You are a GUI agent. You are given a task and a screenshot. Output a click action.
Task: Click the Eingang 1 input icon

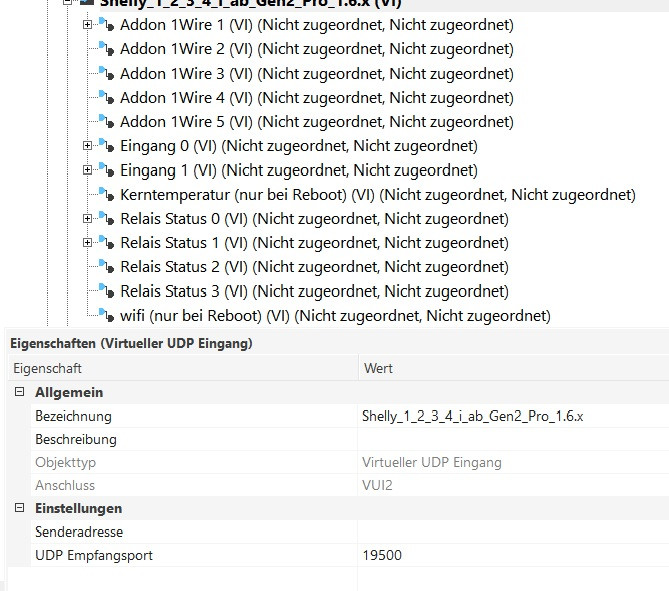point(107,170)
